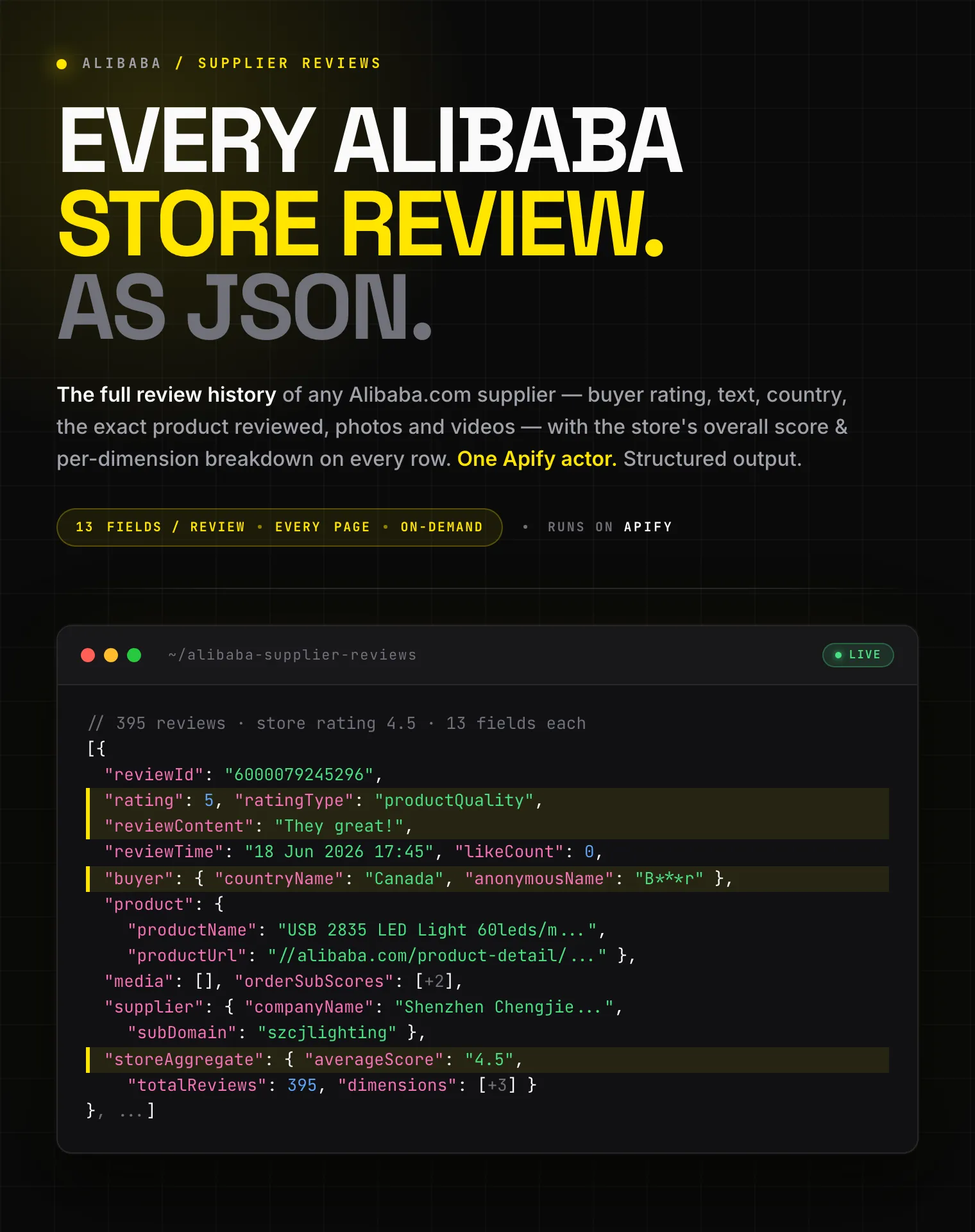Click the "likeCount" key

(509, 851)
